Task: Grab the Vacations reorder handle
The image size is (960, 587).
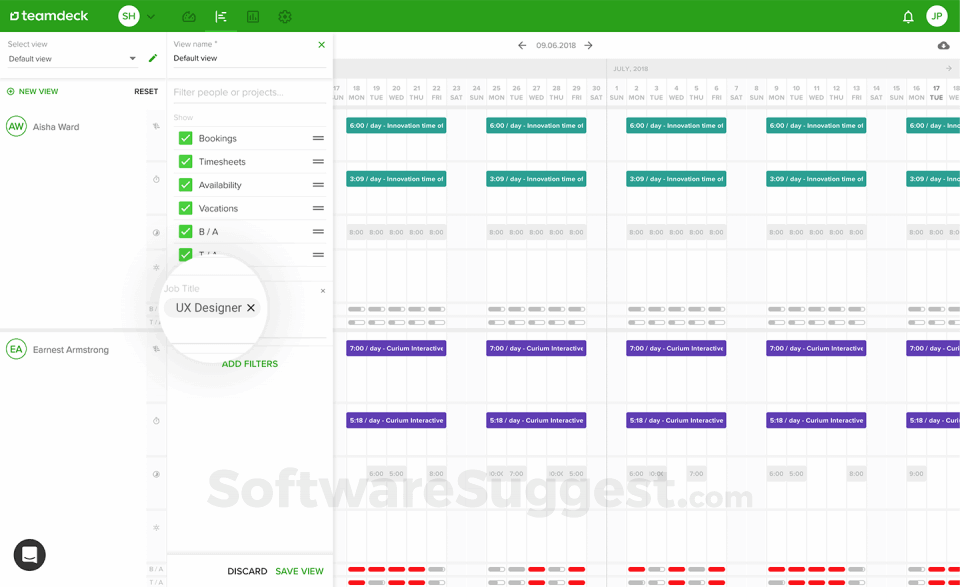Action: click(318, 208)
